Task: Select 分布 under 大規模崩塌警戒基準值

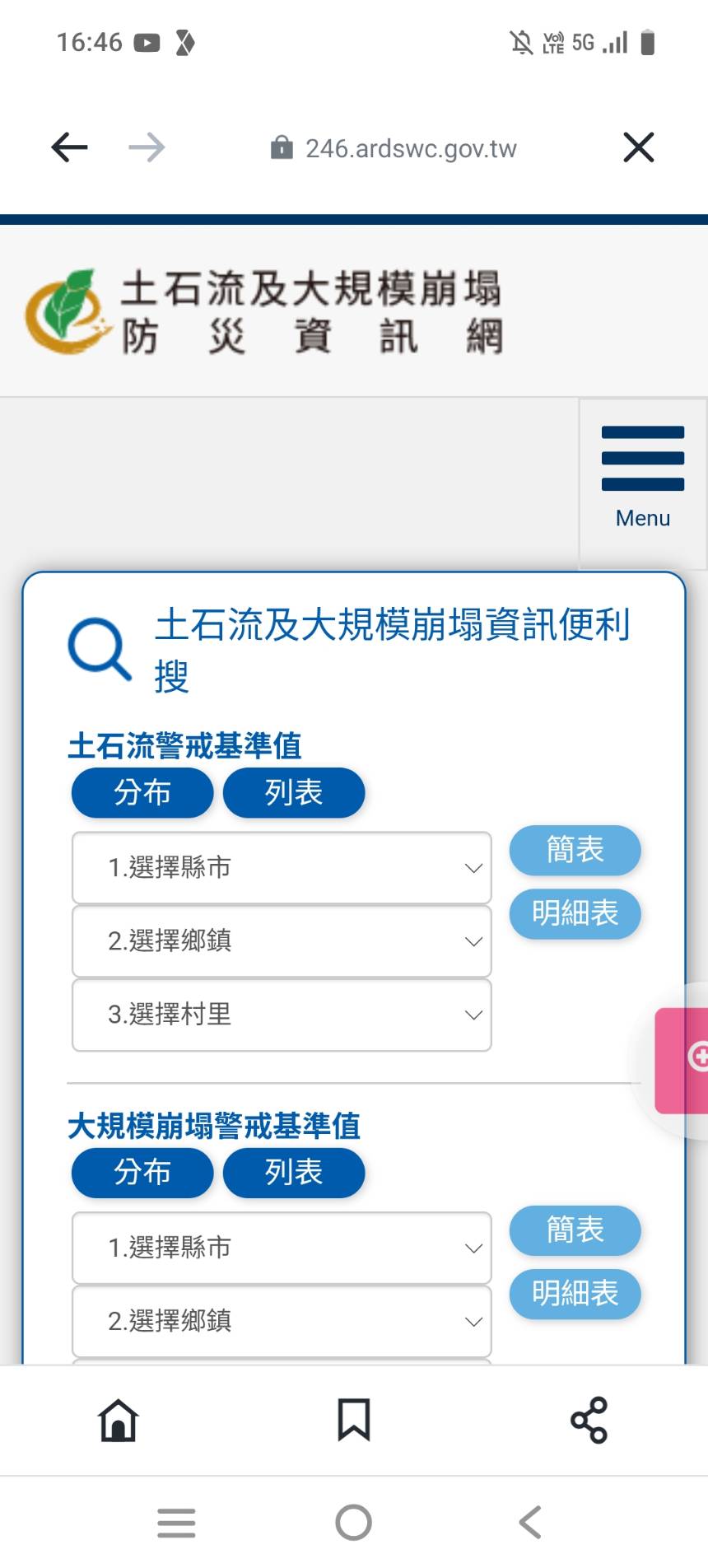Action: (142, 1172)
